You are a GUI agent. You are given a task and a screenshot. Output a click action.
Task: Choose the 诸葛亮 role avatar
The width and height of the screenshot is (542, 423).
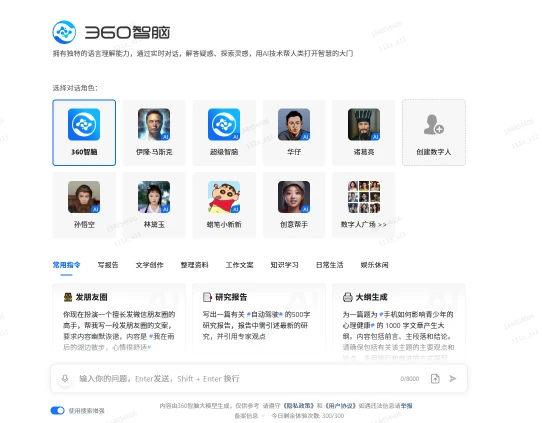pyautogui.click(x=364, y=124)
